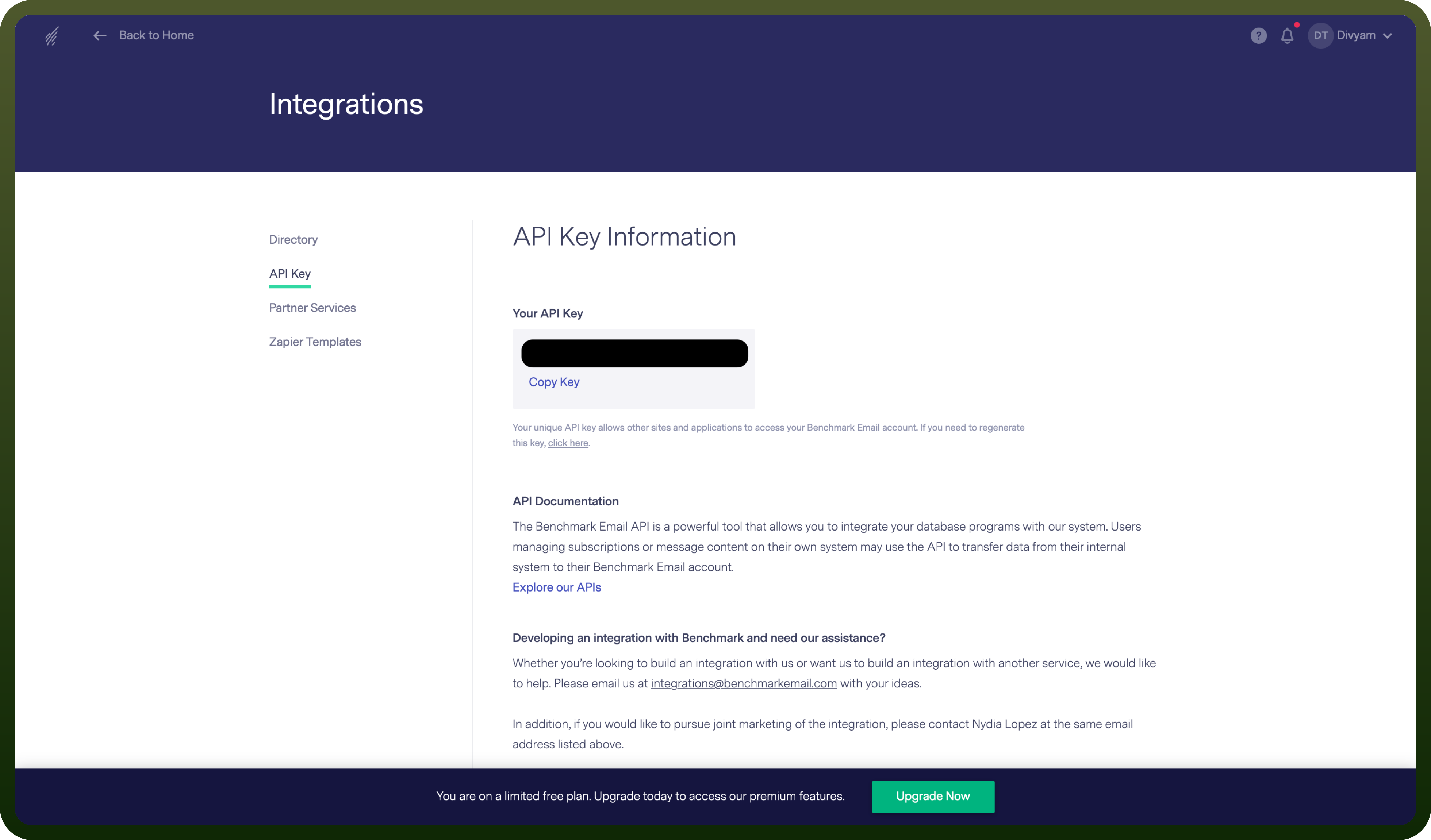The width and height of the screenshot is (1431, 840).
Task: Click the API Key Information heading
Action: [x=624, y=237]
